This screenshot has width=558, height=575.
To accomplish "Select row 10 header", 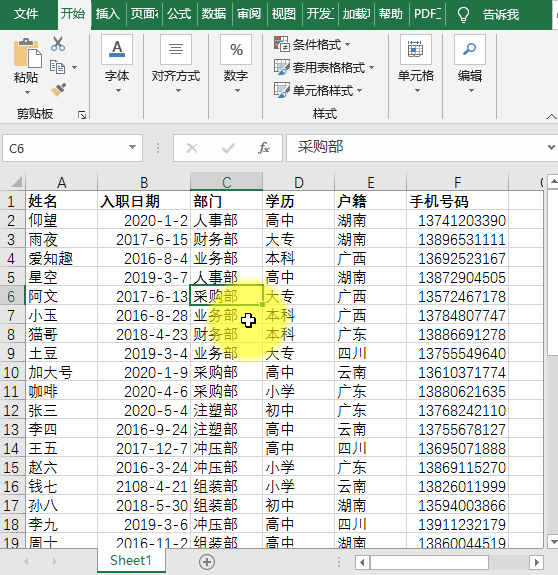I will 12,373.
